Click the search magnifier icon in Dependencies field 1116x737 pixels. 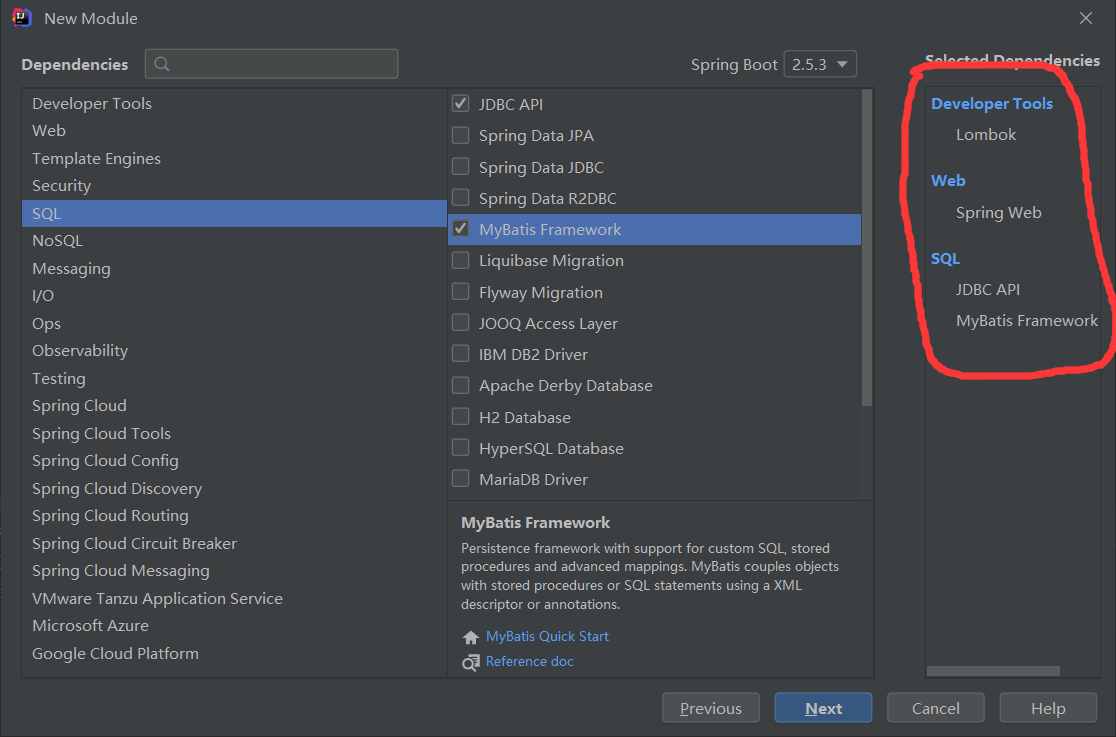point(162,64)
